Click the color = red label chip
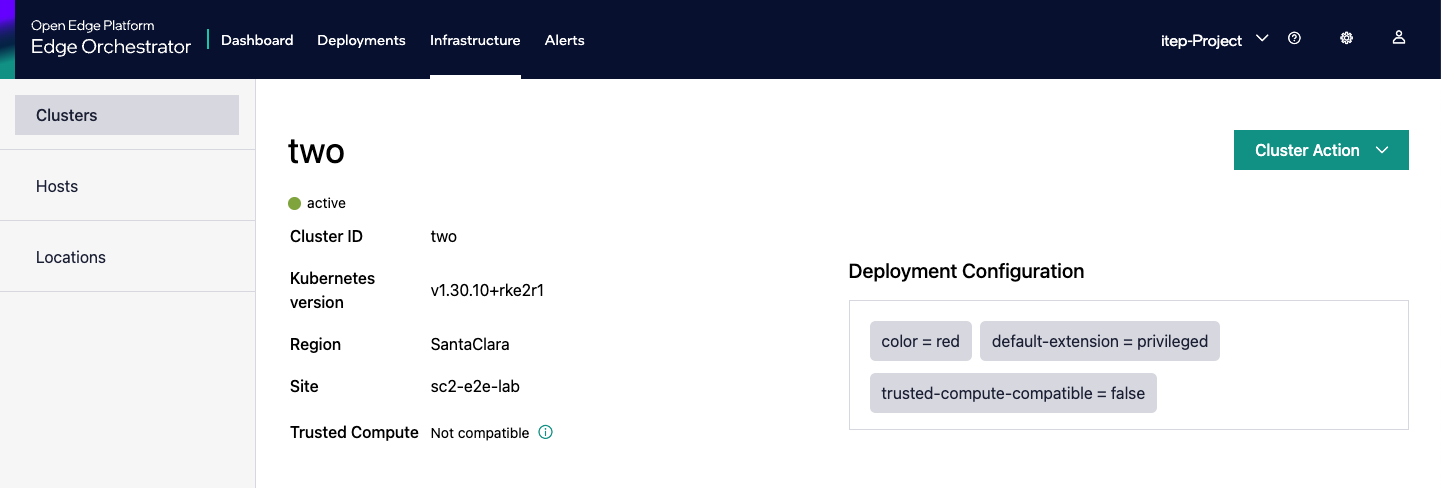The image size is (1441, 488). point(920,341)
